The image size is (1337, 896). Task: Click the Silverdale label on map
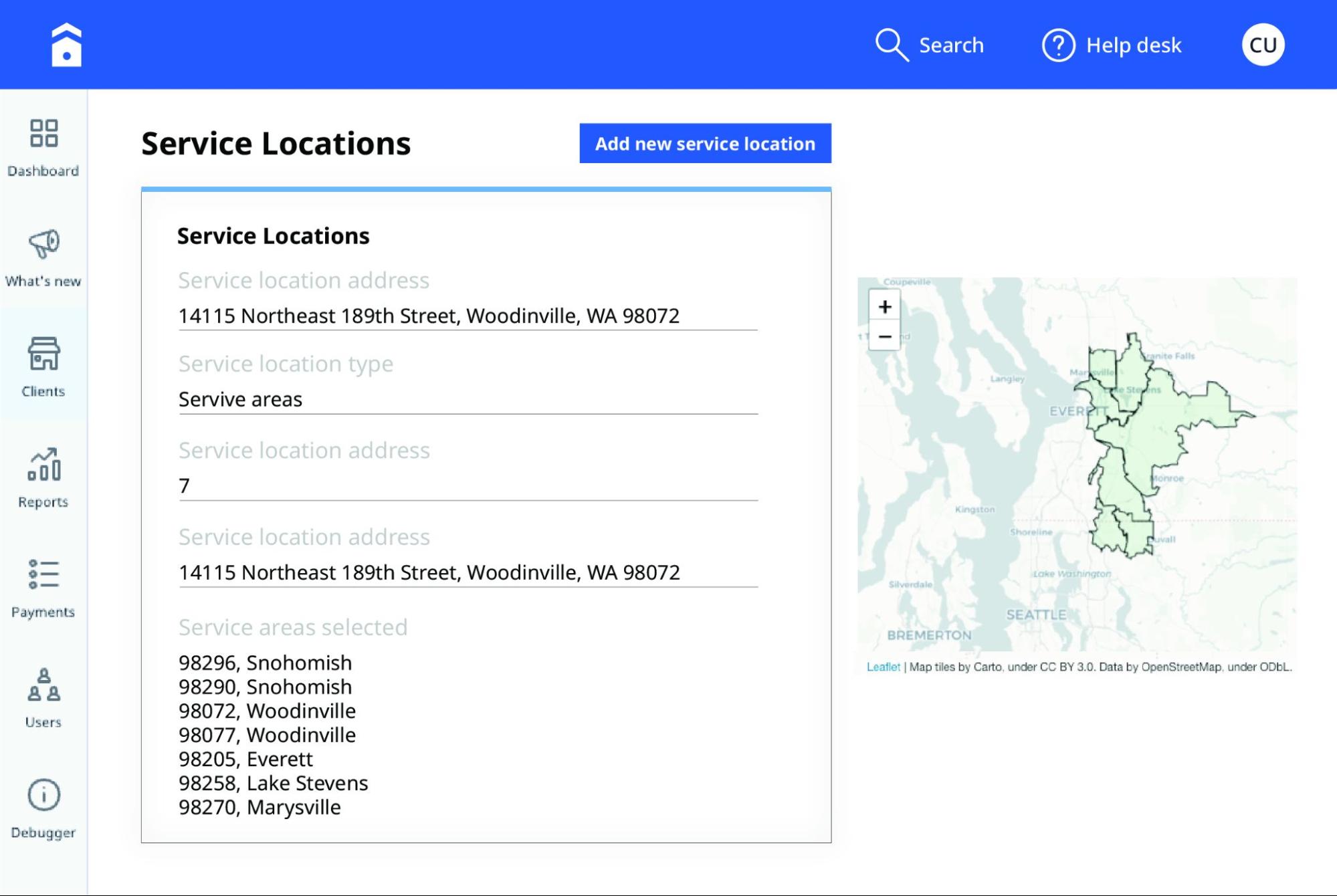910,584
